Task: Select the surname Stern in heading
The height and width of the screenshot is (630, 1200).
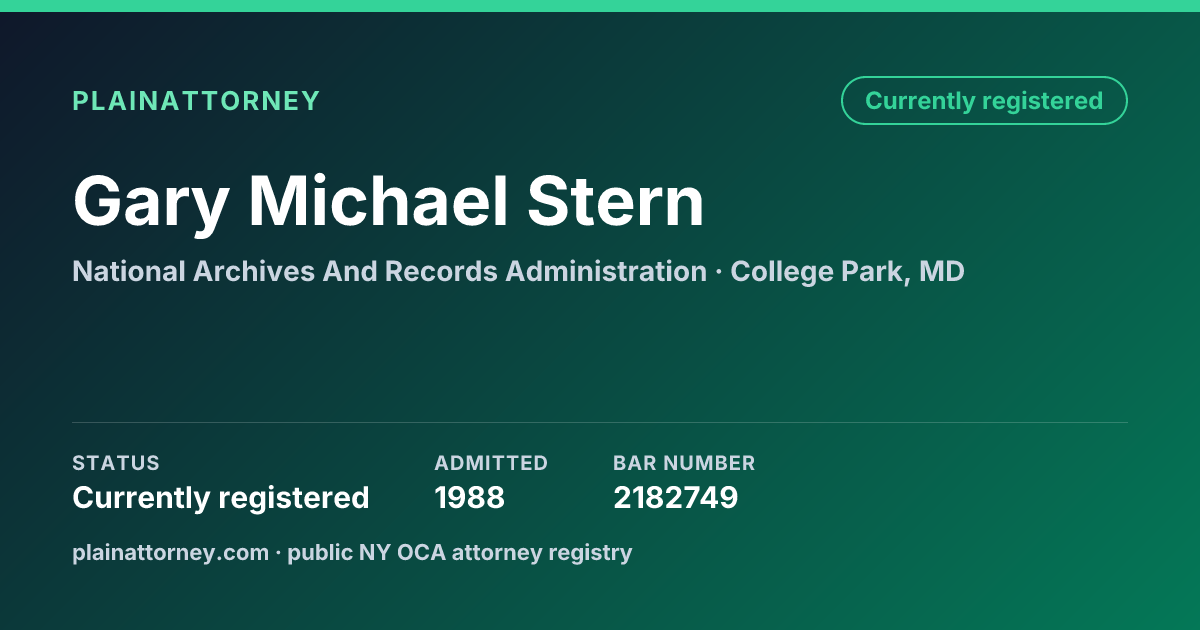Action: click(x=616, y=201)
